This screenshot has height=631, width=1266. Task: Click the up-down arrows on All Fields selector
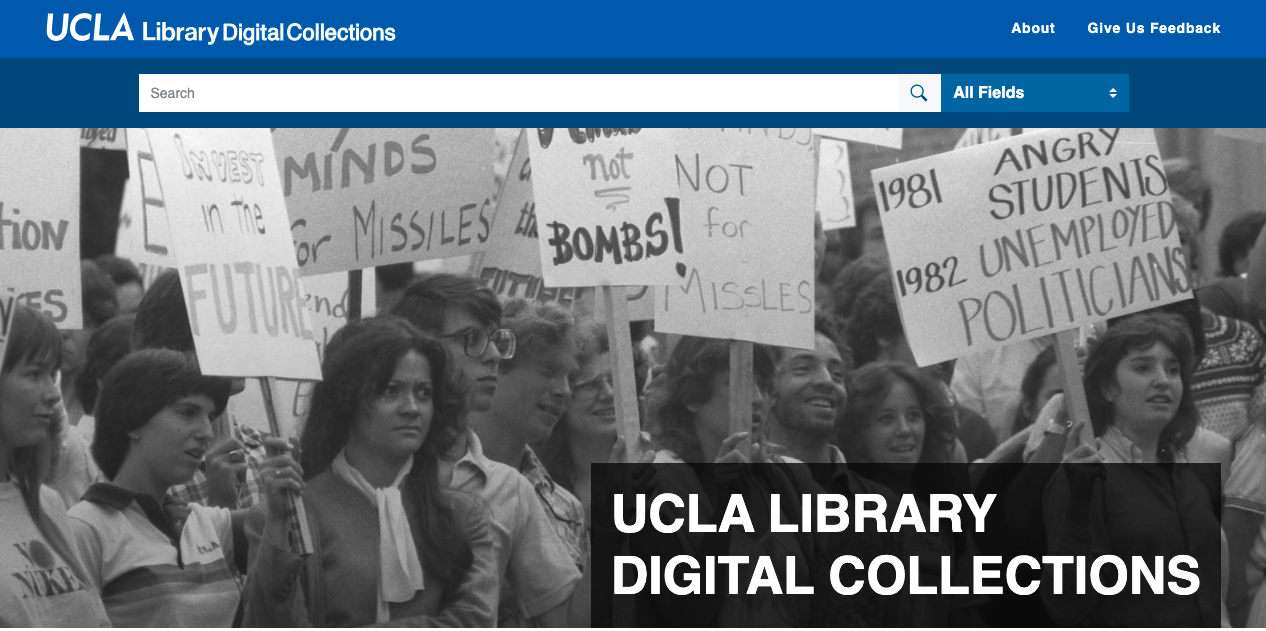(x=1112, y=93)
